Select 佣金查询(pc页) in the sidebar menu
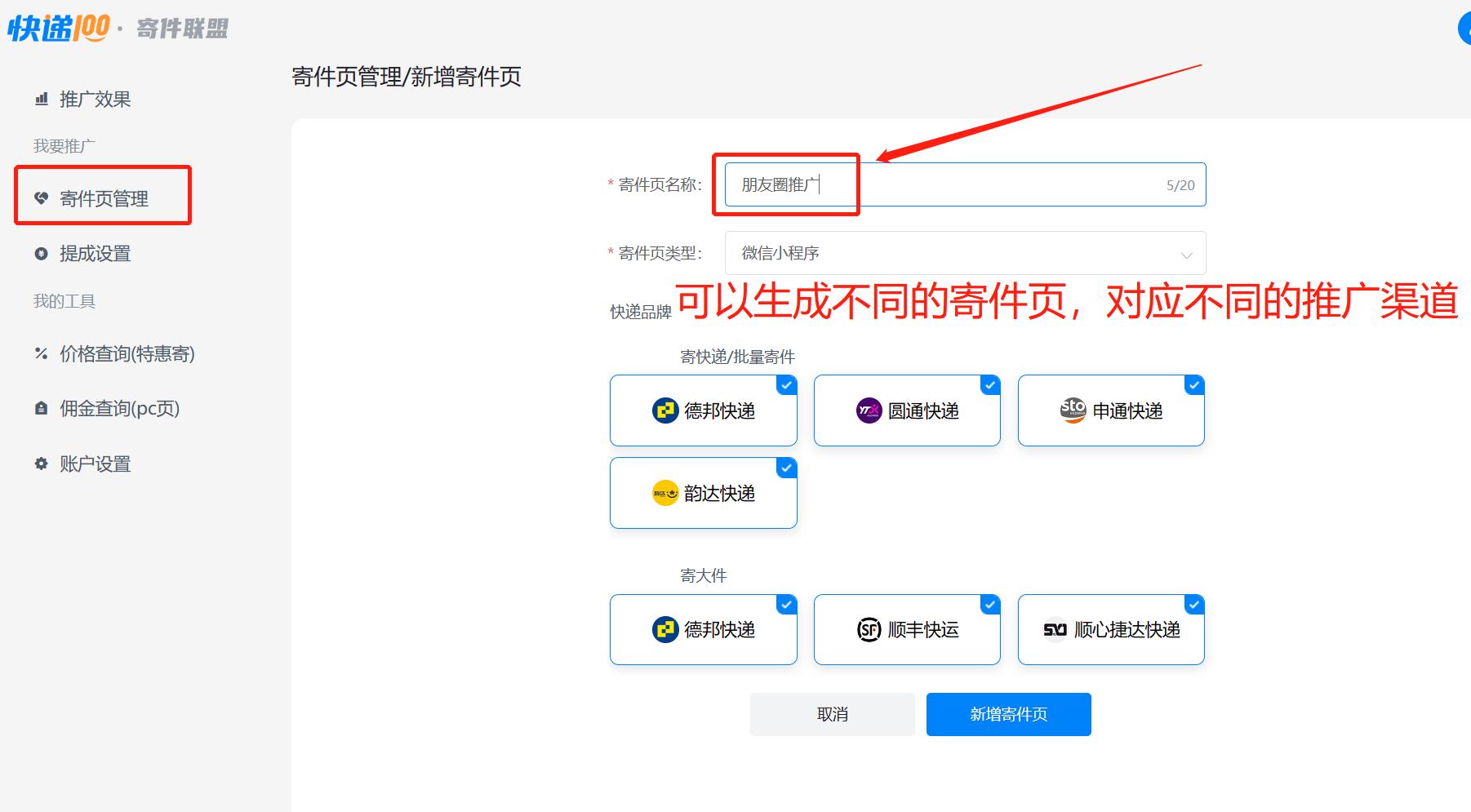 118,408
